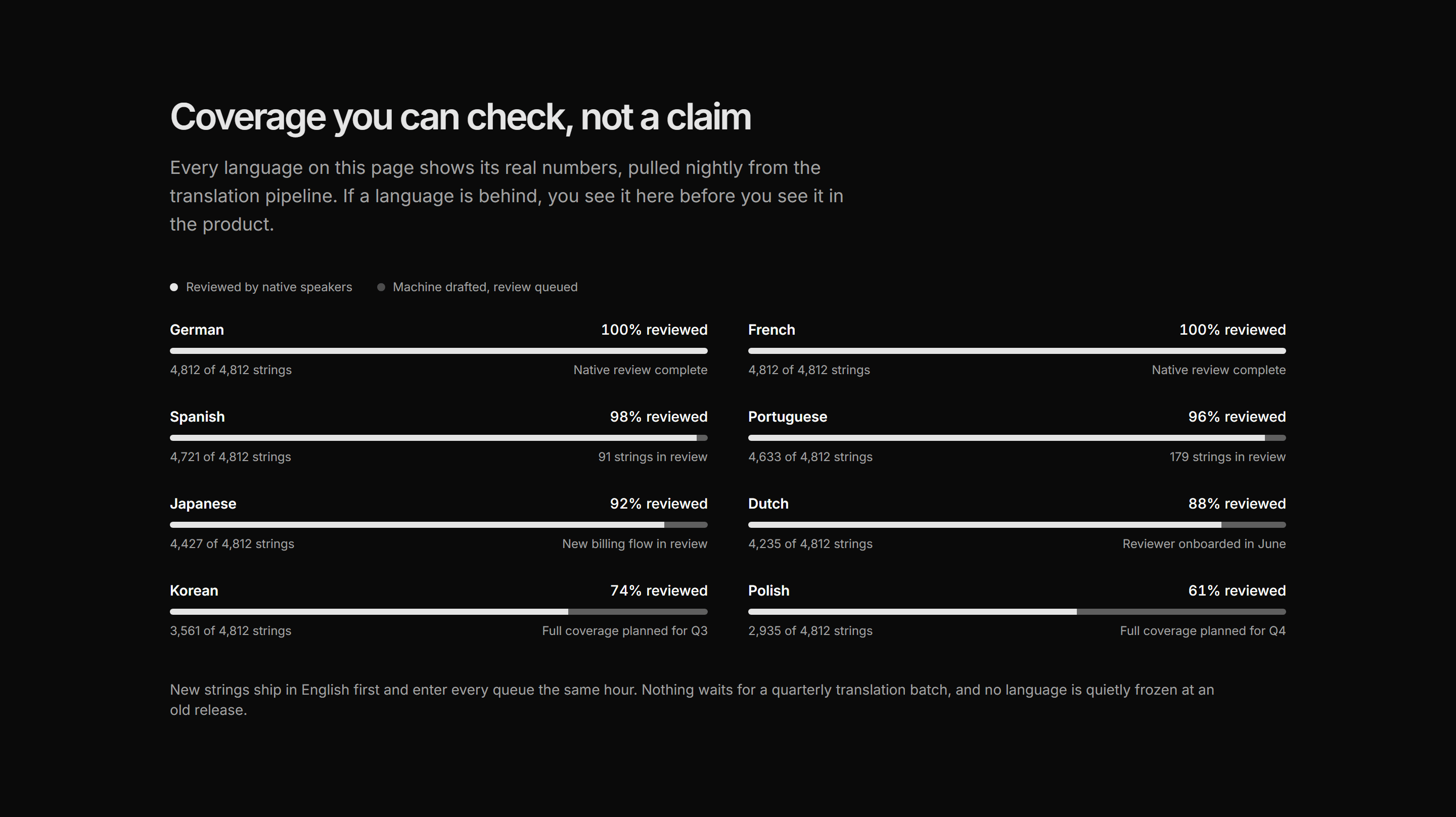Viewport: 1456px width, 817px height.
Task: Click the German progress bar
Action: click(439, 351)
